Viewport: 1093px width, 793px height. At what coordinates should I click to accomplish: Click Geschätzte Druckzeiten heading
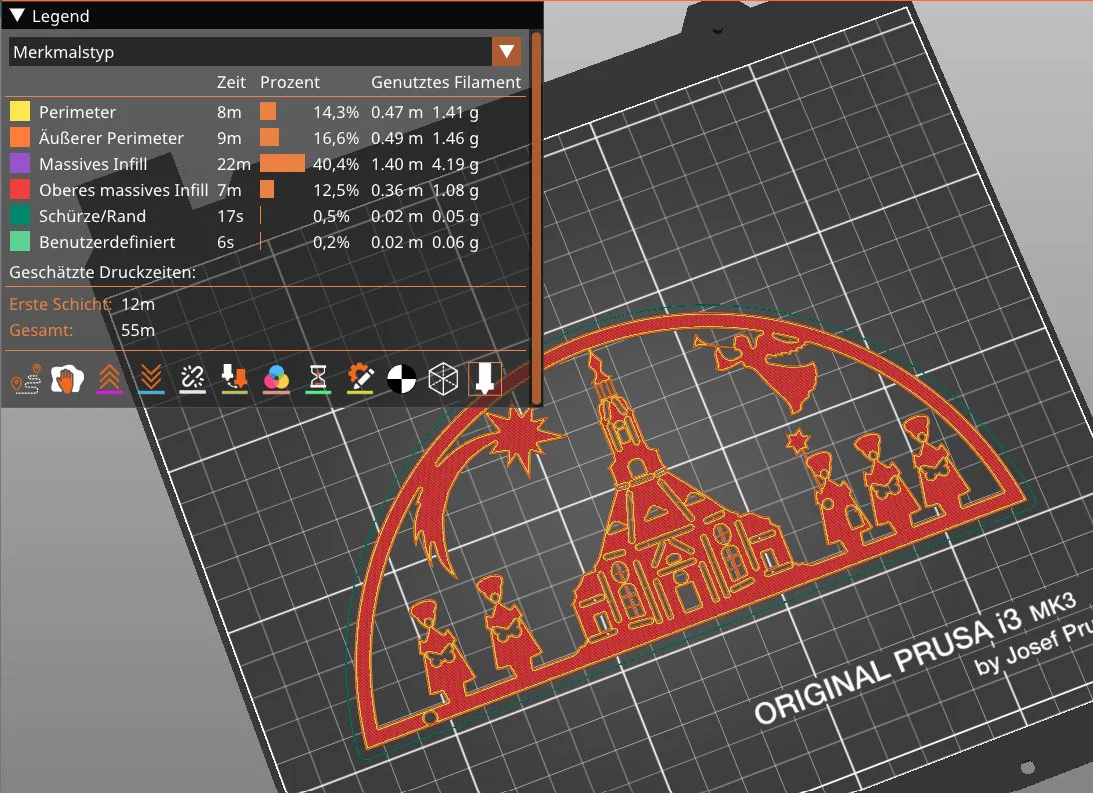coord(102,272)
